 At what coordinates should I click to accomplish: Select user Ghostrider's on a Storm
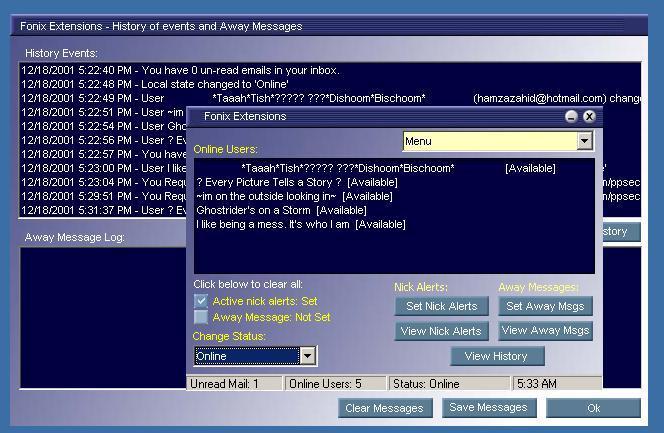tap(394, 210)
